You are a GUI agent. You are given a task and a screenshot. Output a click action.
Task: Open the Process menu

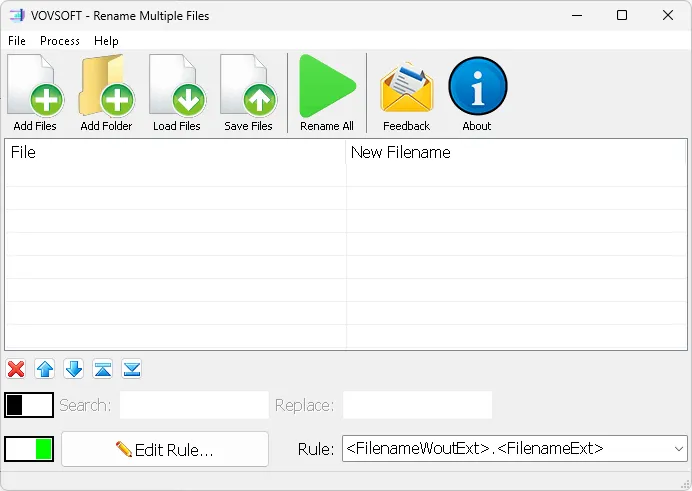pos(60,41)
